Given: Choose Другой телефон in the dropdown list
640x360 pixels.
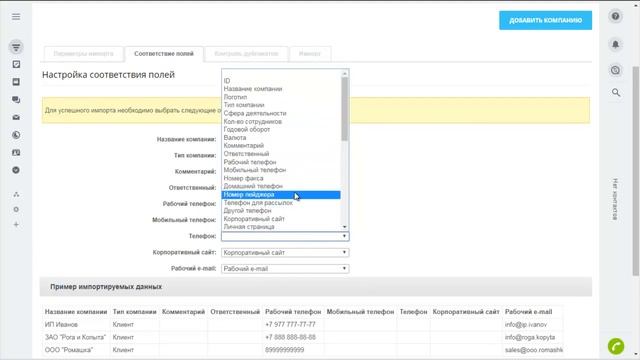Looking at the screenshot, I should click(x=281, y=211).
